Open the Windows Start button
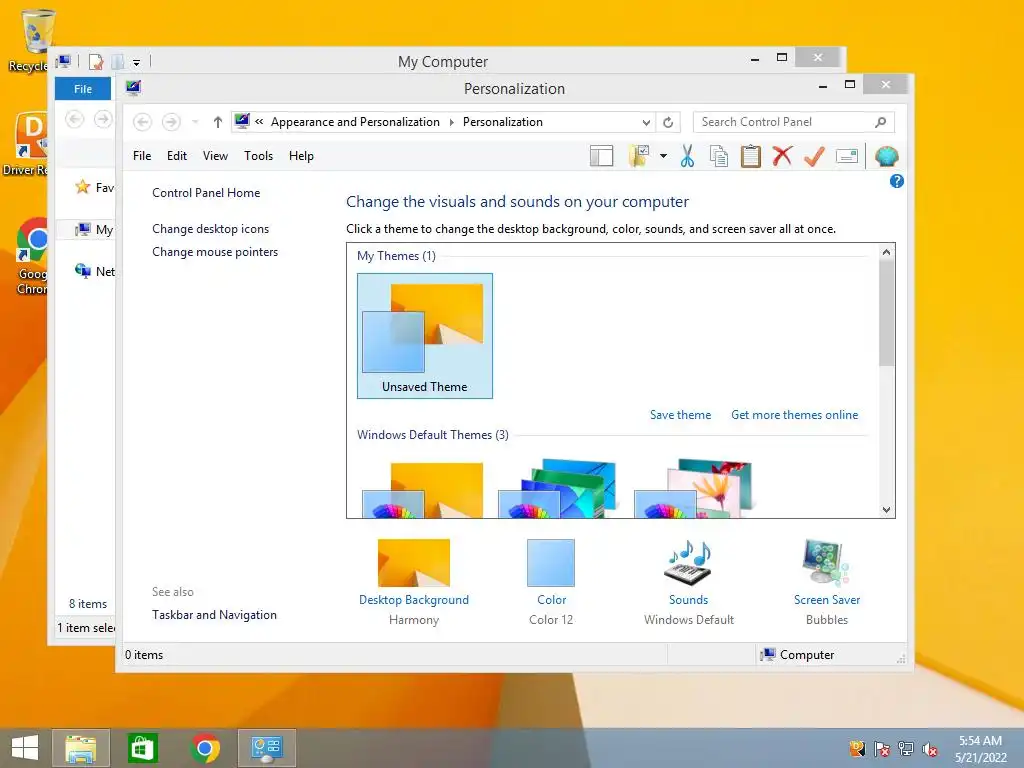Viewport: 1024px width, 768px height. [25, 748]
